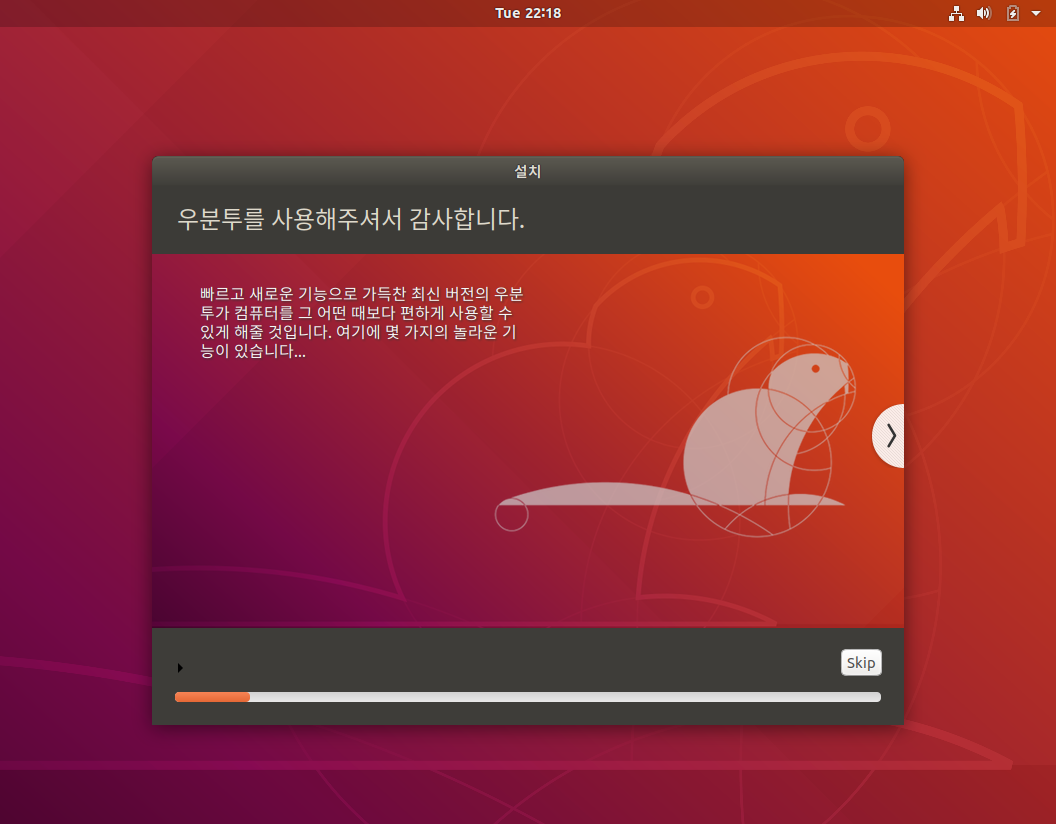This screenshot has height=824, width=1056.
Task: Open sound settings through the speaker icon
Action: [984, 13]
